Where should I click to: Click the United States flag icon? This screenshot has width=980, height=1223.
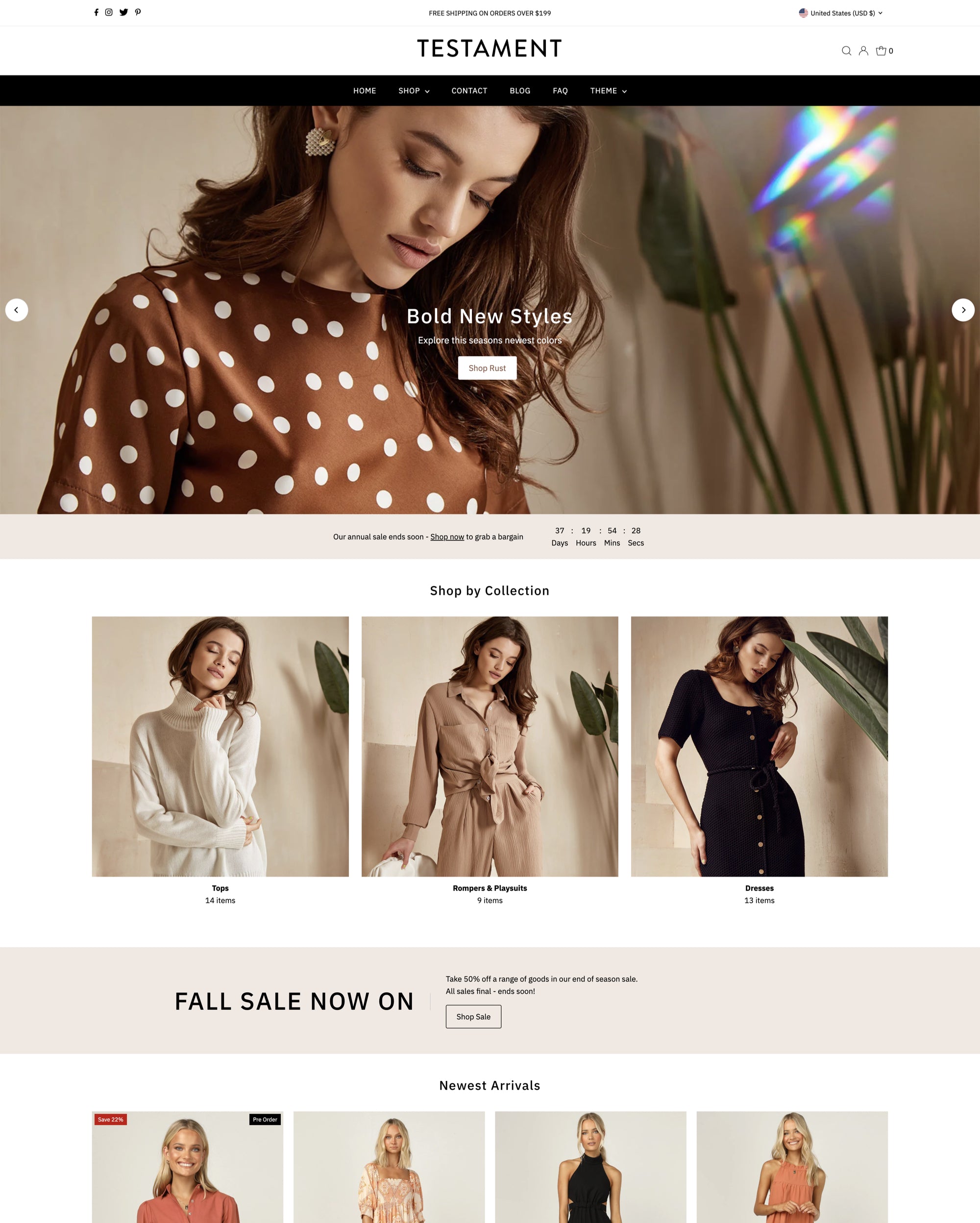tap(806, 12)
